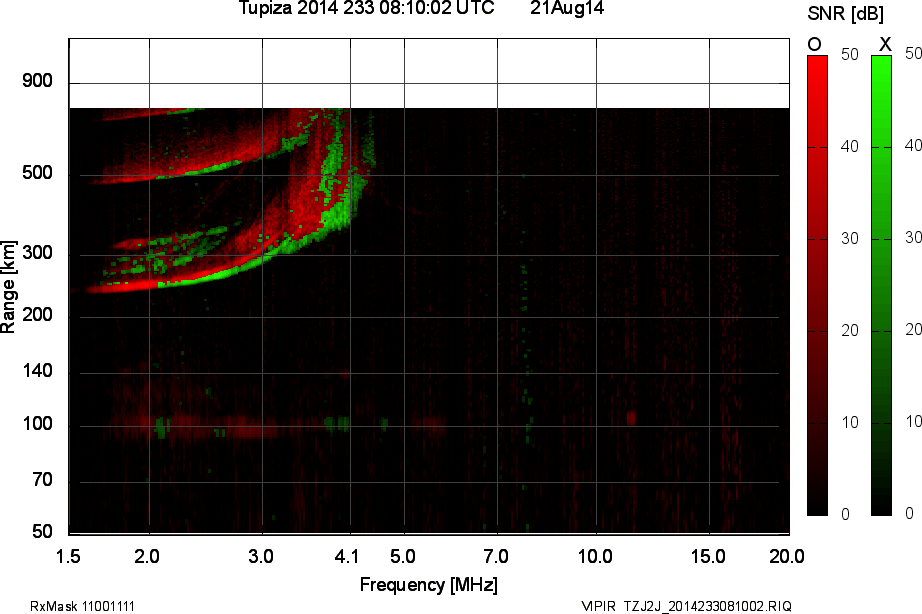
Task: Select the RxMask 11001111 text
Action: 83,606
